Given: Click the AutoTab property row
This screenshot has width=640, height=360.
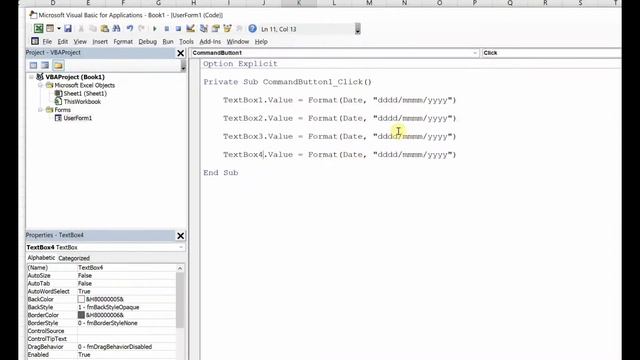Looking at the screenshot, I should (x=101, y=283).
